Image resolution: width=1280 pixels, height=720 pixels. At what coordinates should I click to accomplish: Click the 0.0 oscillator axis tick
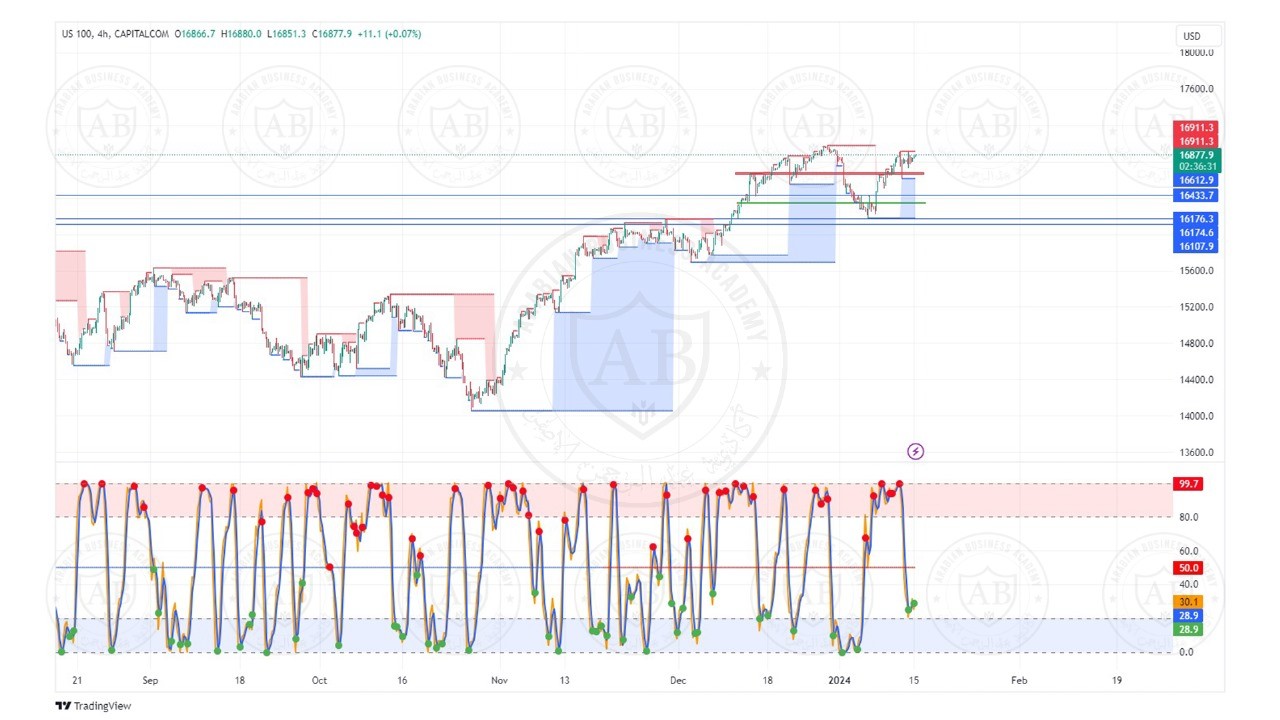pyautogui.click(x=1186, y=653)
